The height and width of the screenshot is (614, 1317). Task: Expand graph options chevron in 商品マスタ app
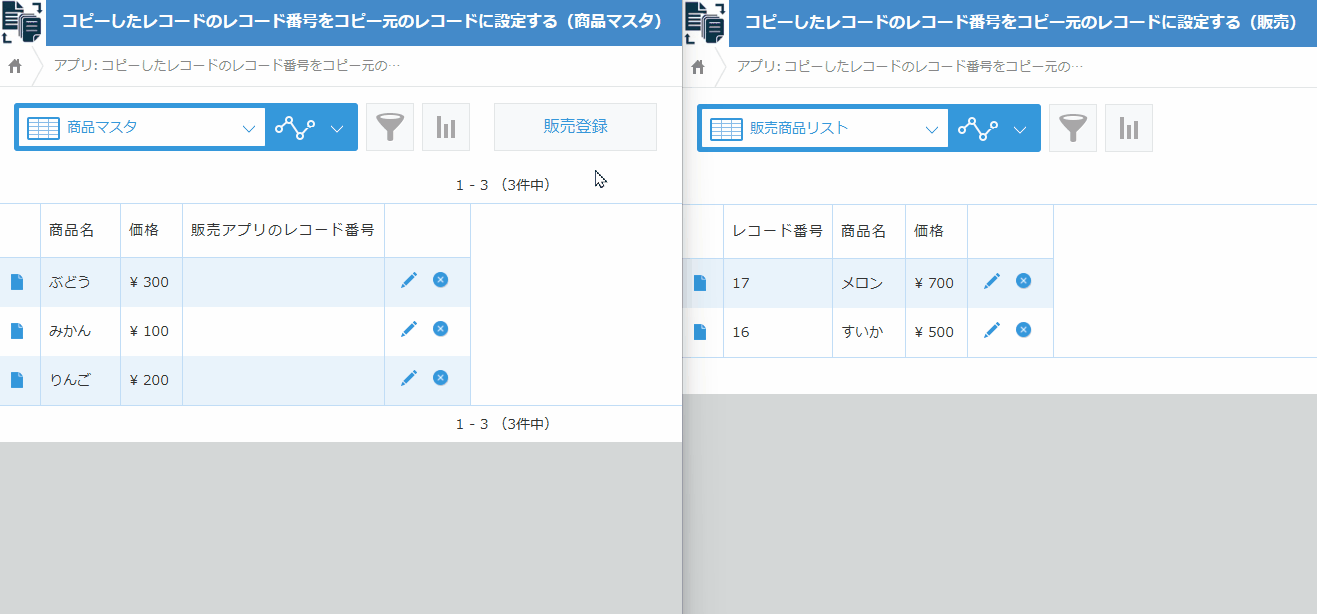coord(337,128)
